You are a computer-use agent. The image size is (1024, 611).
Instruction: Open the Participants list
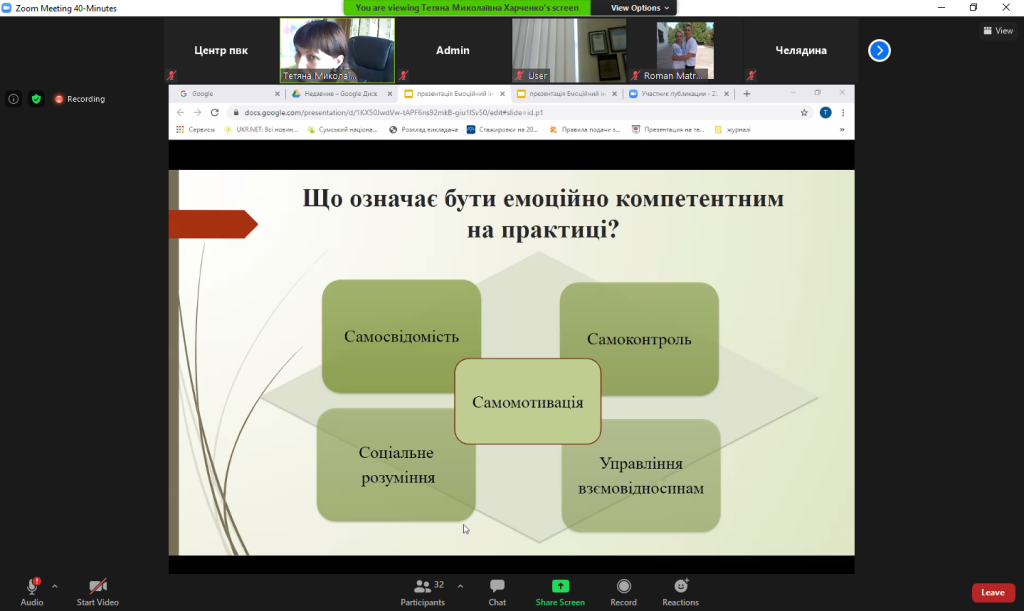click(423, 591)
